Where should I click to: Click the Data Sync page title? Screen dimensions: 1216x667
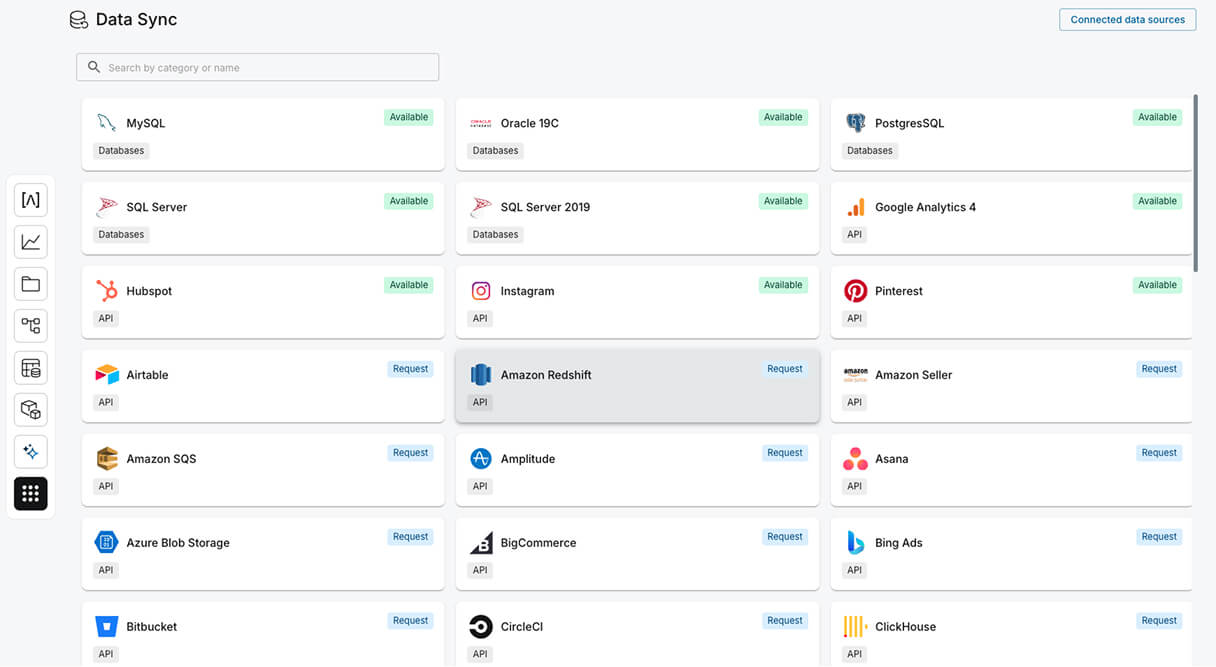[136, 20]
